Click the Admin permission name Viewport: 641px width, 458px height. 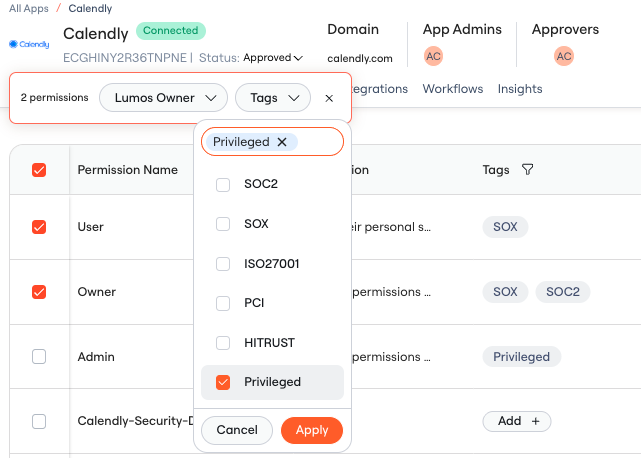pos(96,357)
